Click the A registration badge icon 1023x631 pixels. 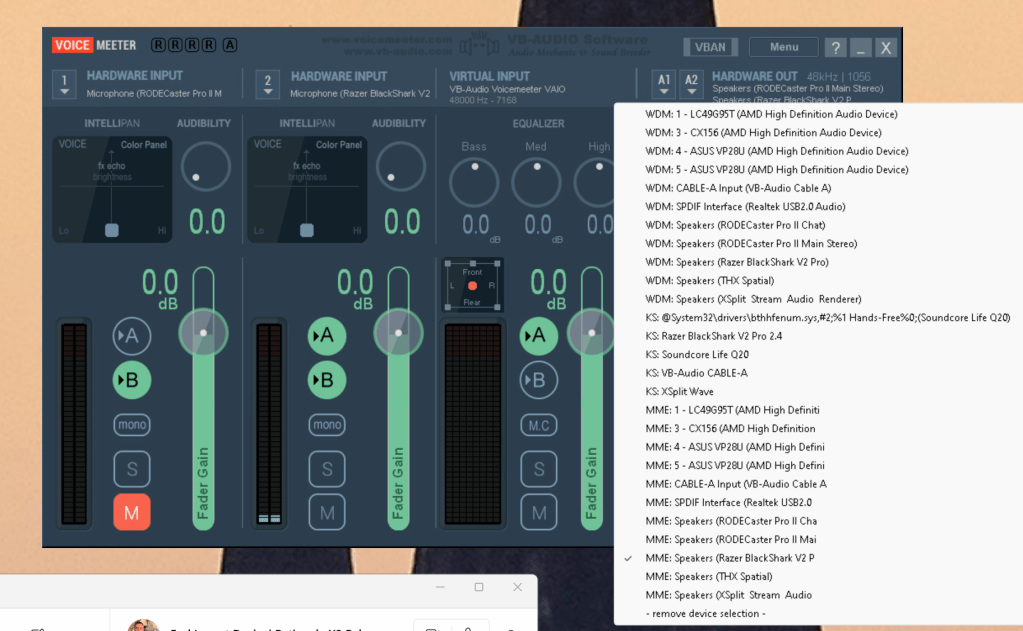point(230,45)
